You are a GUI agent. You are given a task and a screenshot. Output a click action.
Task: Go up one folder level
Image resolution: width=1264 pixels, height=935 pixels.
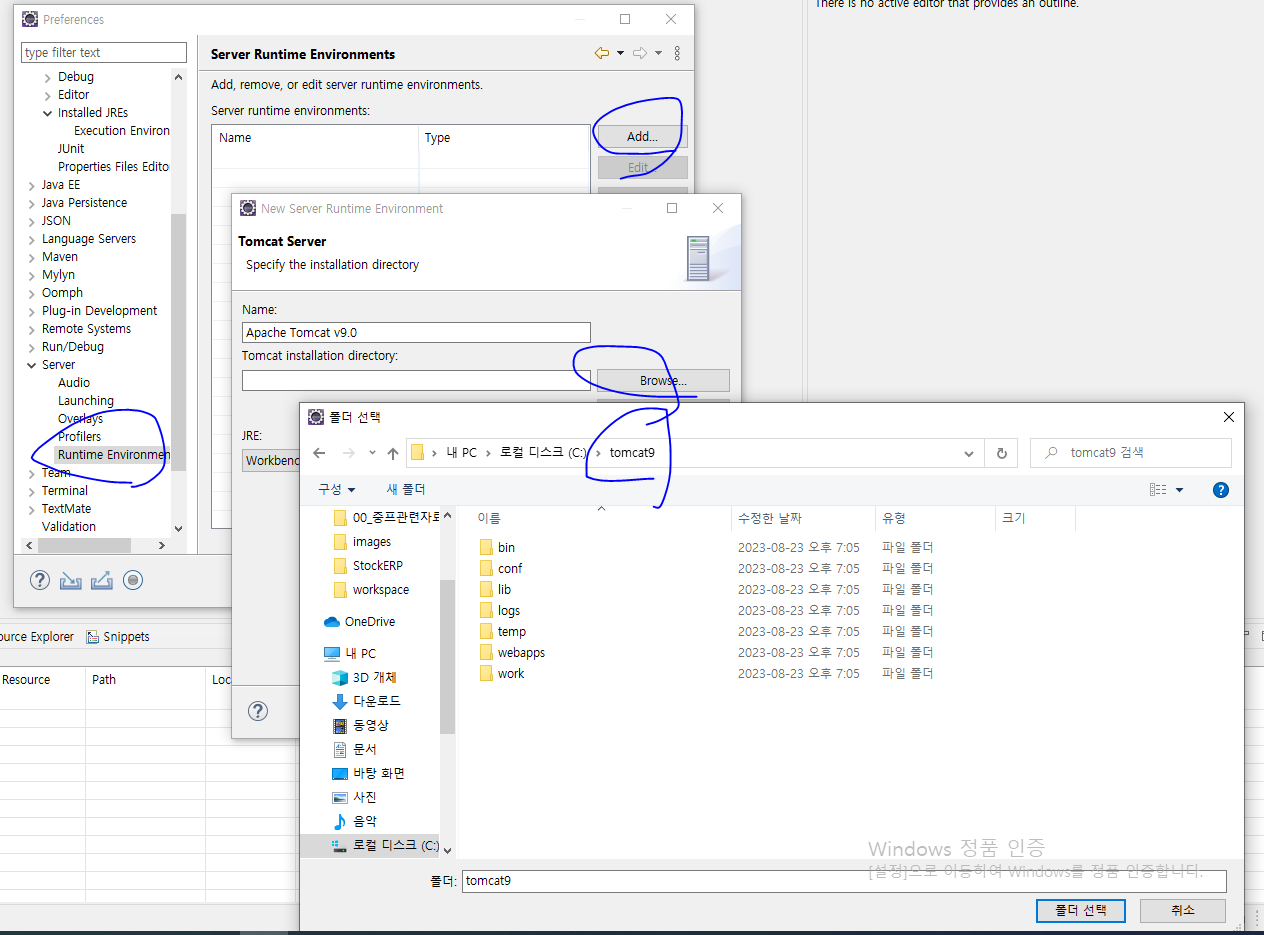(x=393, y=453)
